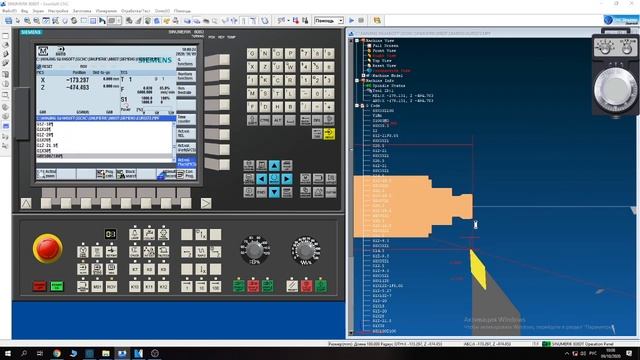The image size is (640, 360).
Task: Collapse the Machine View tree node
Action: [357, 41]
